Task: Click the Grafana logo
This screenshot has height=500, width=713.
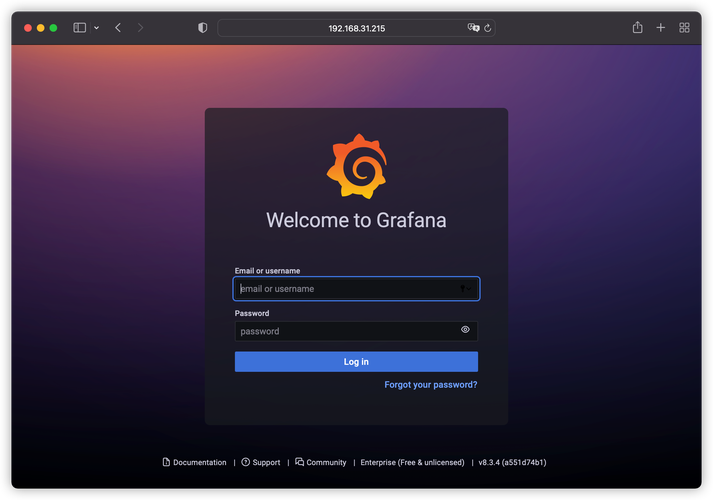Action: [356, 166]
